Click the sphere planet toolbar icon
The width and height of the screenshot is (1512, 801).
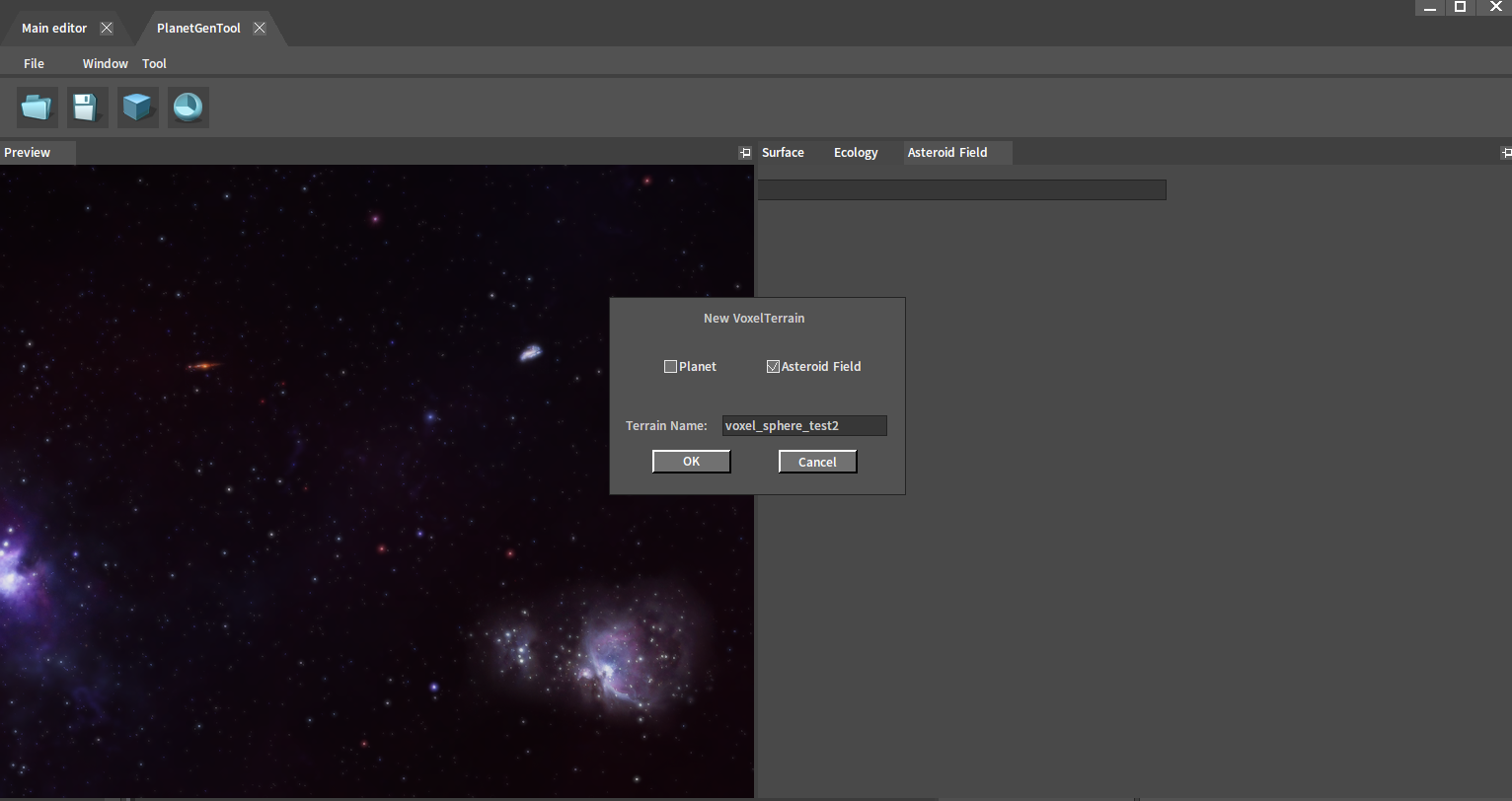188,107
